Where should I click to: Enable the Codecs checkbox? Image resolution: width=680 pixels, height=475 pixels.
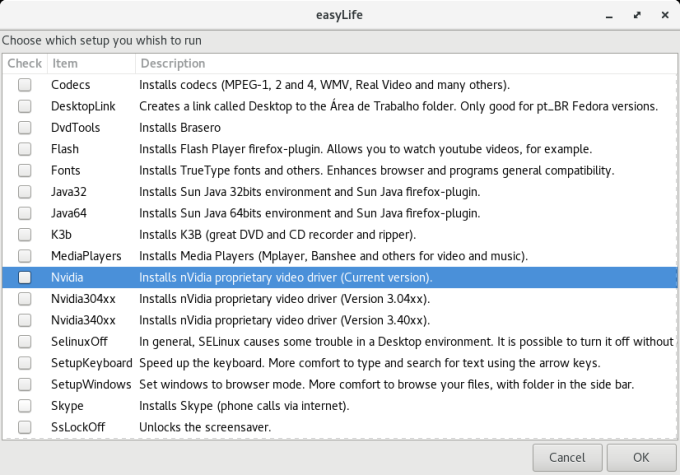[x=24, y=85]
